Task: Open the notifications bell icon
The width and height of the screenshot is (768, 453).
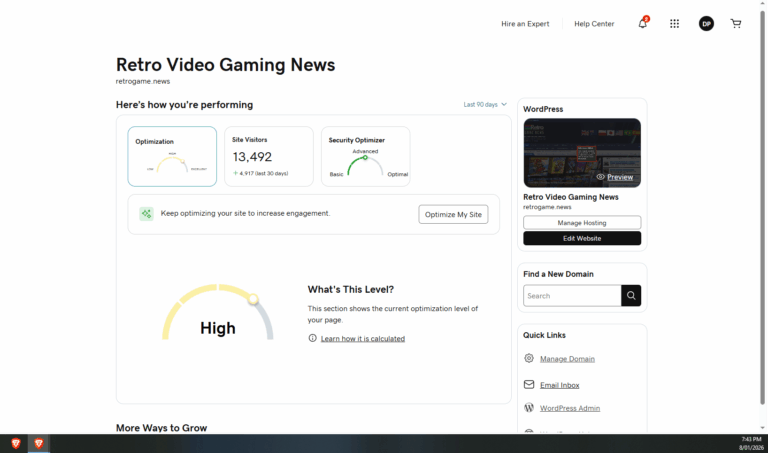Action: click(642, 23)
